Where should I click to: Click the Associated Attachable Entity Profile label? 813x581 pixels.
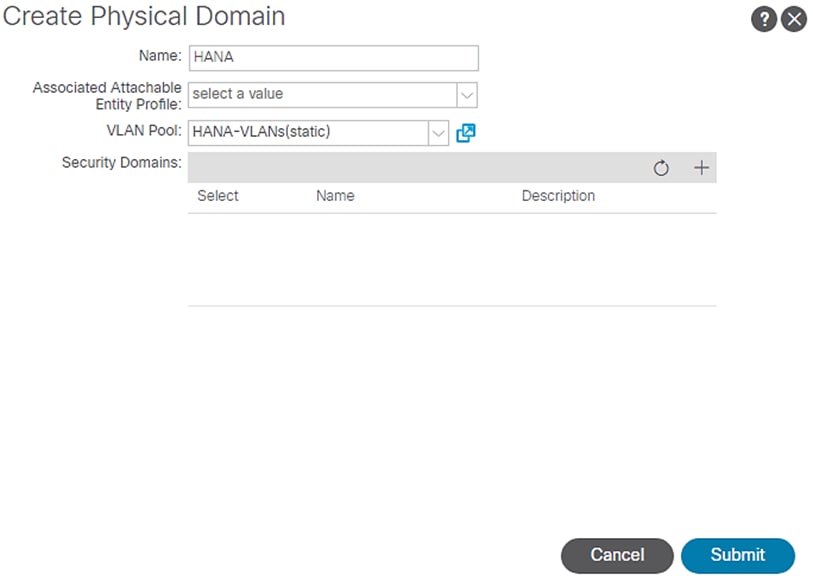[x=107, y=96]
